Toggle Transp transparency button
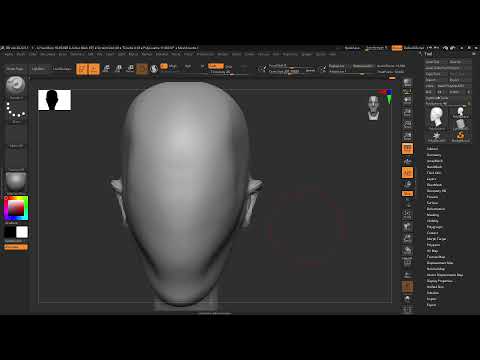480x360 pixels. (x=407, y=275)
